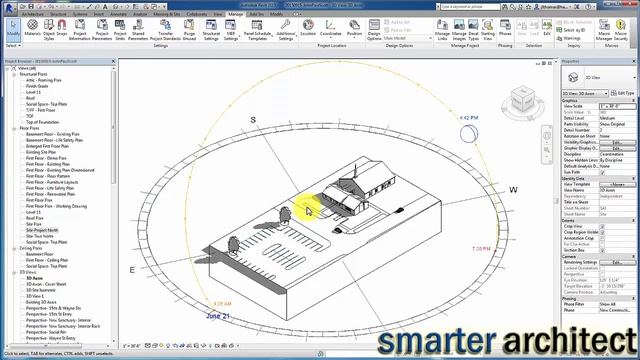
Task: Collapse the Identity Data section
Action: point(634,179)
